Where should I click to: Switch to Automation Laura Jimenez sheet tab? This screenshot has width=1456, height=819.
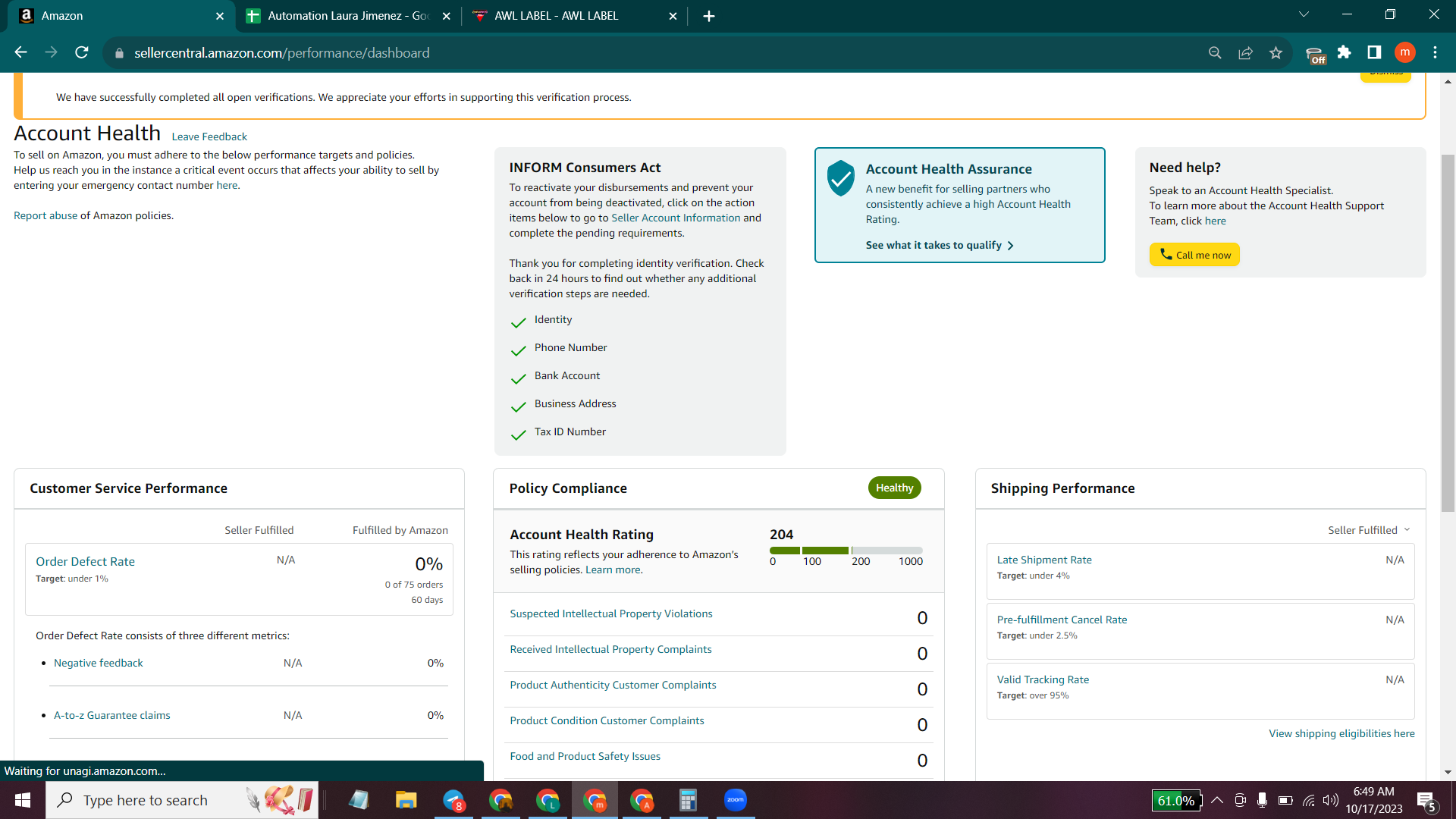pyautogui.click(x=349, y=16)
